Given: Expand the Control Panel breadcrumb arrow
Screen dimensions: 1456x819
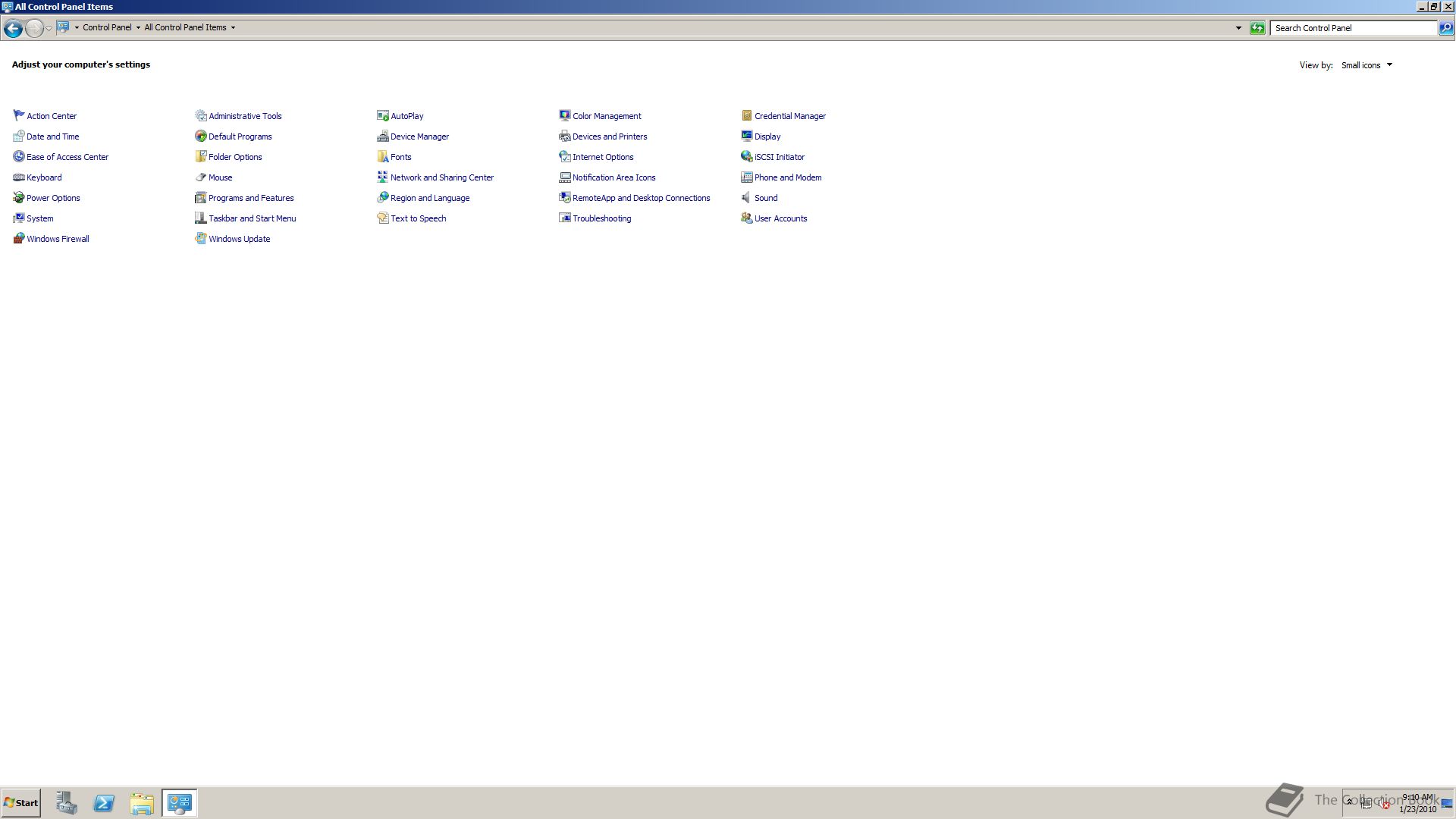Looking at the screenshot, I should pyautogui.click(x=138, y=27).
